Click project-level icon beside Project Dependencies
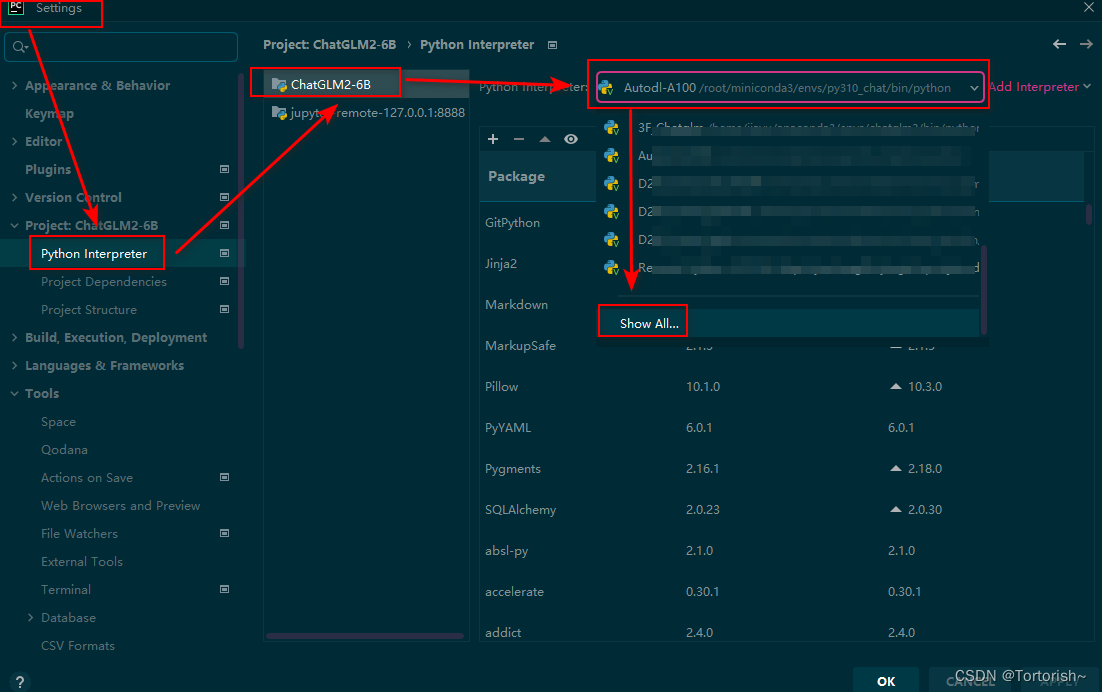This screenshot has height=692, width=1102. [x=224, y=281]
